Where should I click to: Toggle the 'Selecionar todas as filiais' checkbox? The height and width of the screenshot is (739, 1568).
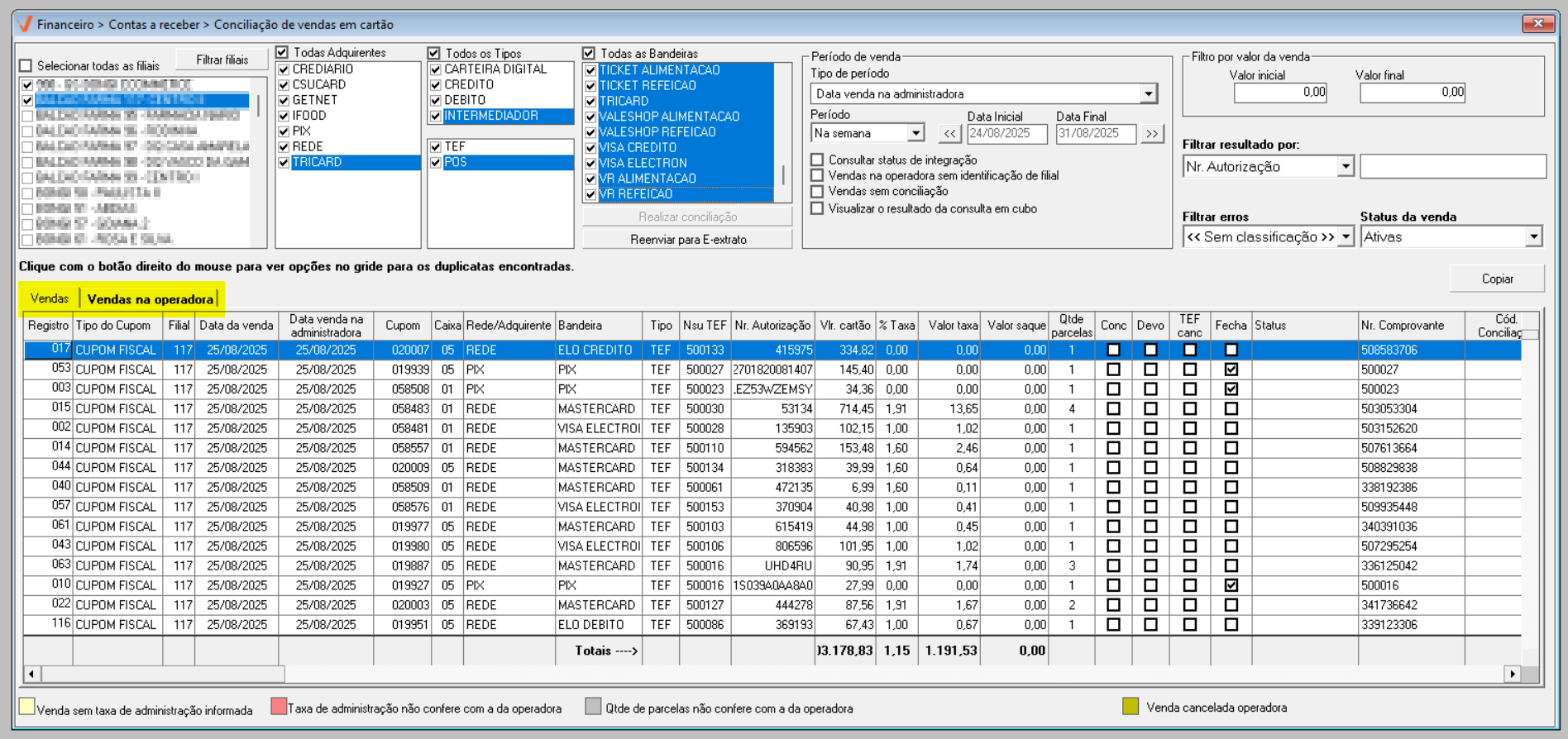(x=26, y=66)
